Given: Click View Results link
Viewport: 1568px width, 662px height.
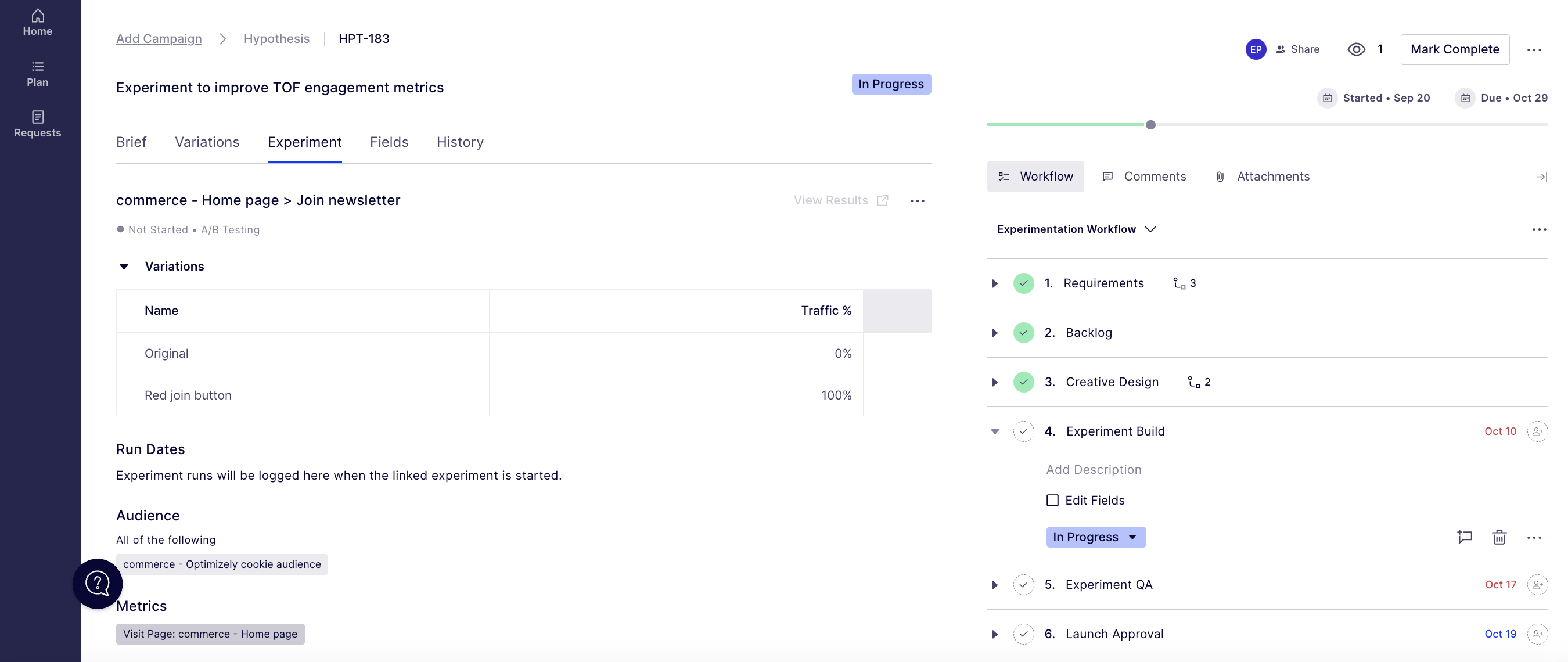Looking at the screenshot, I should (841, 200).
